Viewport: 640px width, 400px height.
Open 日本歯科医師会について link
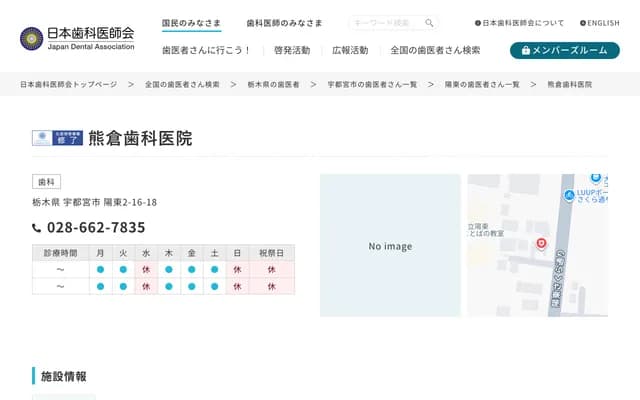pos(520,23)
